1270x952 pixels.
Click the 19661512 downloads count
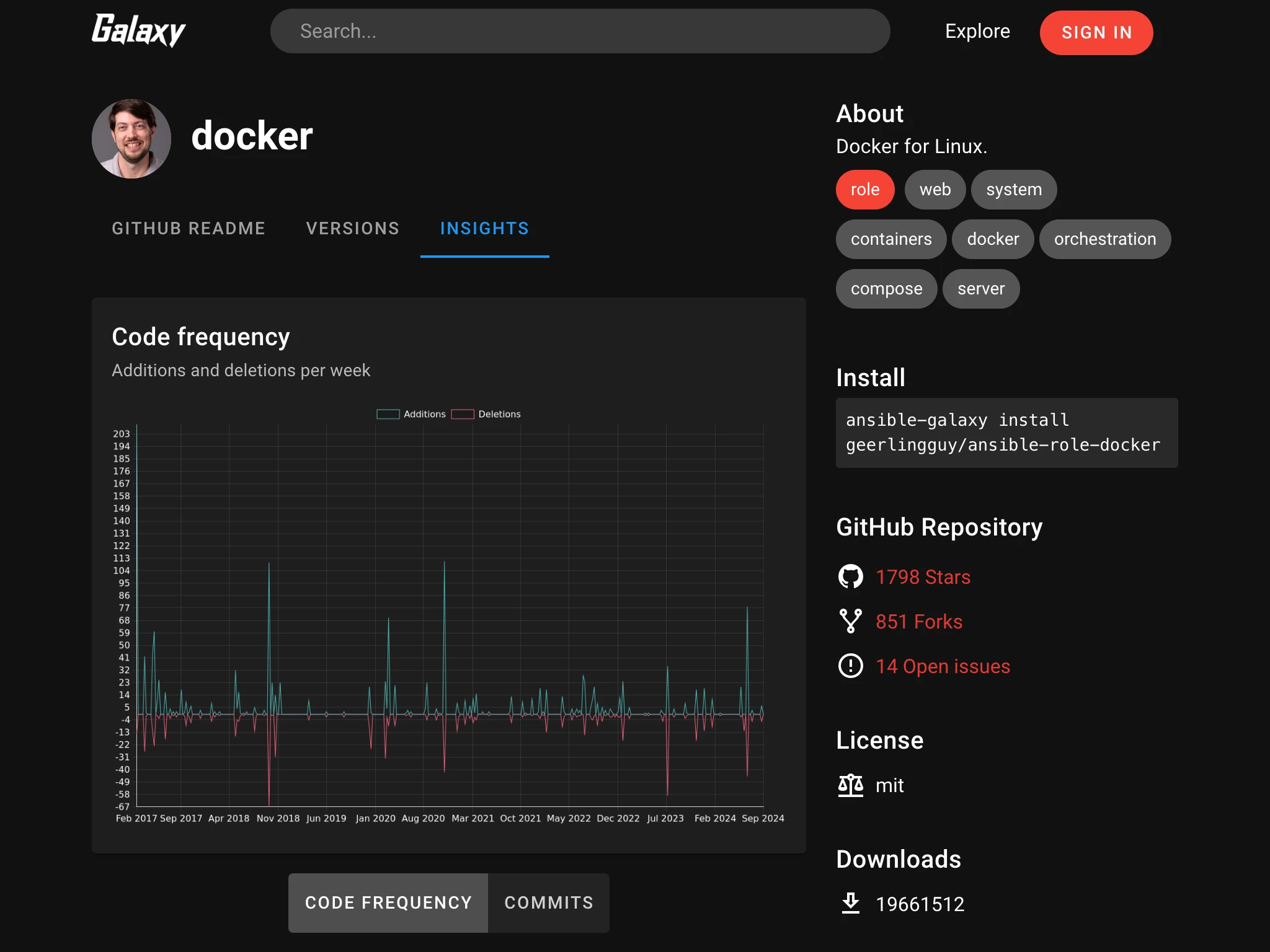pyautogui.click(x=920, y=904)
